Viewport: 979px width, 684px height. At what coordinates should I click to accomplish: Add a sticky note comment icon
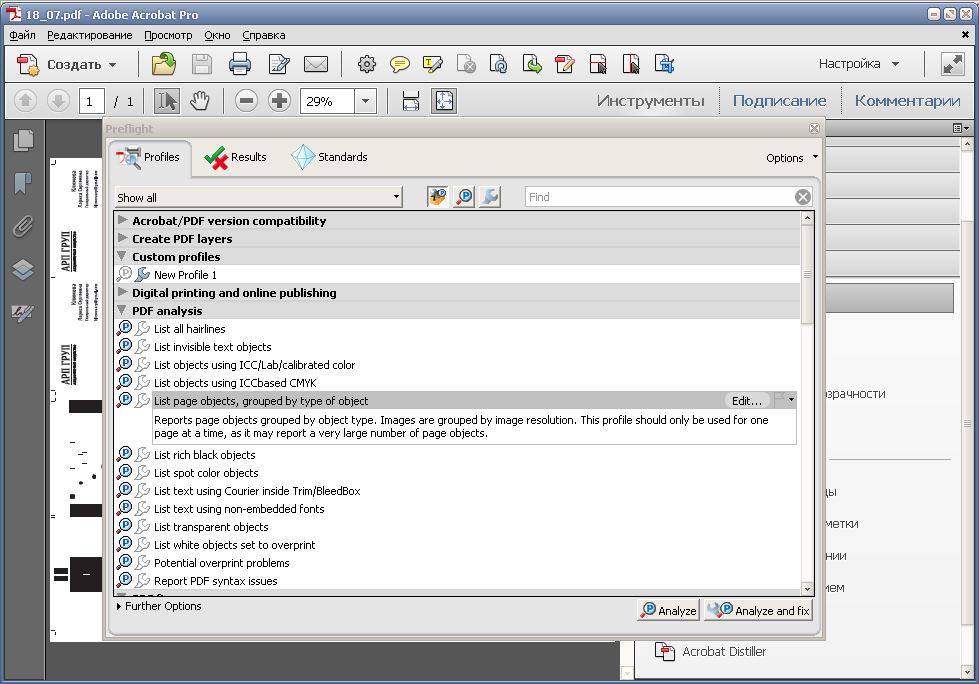pos(400,64)
